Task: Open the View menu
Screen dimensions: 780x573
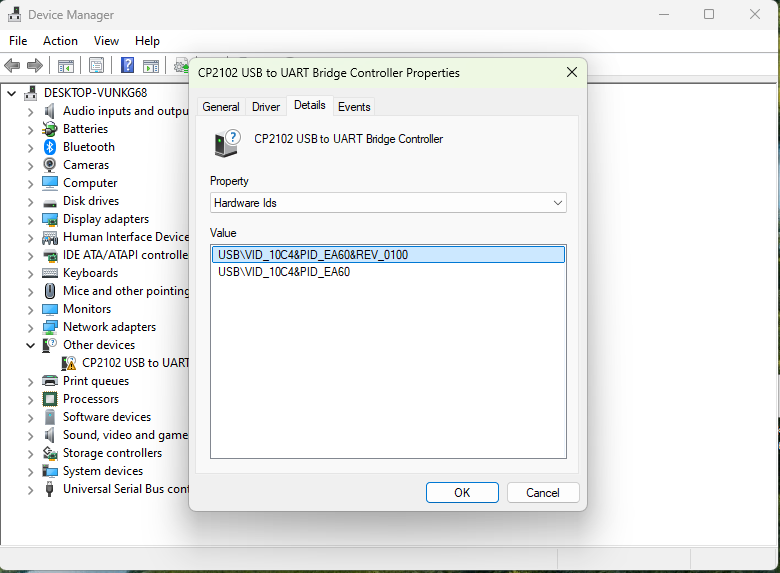Action: point(106,41)
